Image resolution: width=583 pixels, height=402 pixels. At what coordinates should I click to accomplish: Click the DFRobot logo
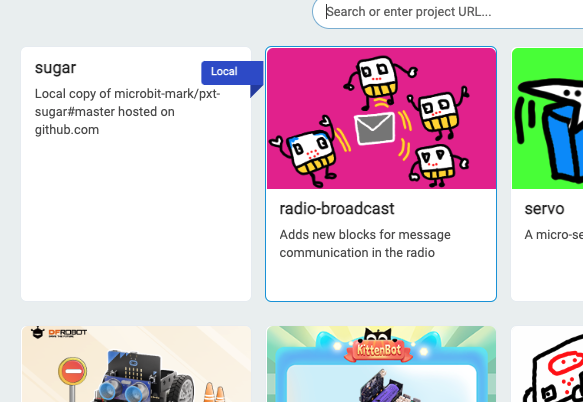pyautogui.click(x=59, y=332)
